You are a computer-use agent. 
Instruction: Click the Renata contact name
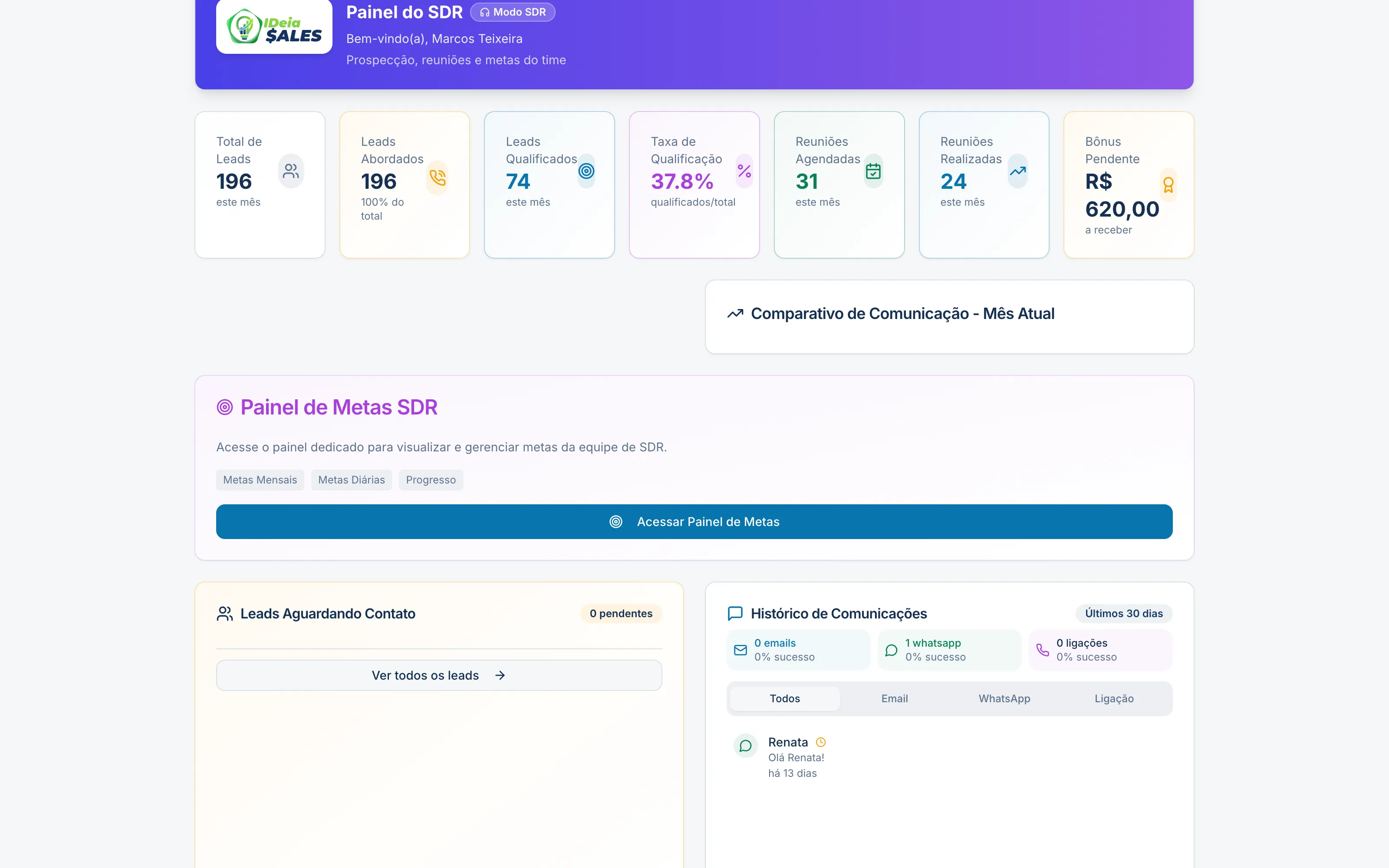787,742
